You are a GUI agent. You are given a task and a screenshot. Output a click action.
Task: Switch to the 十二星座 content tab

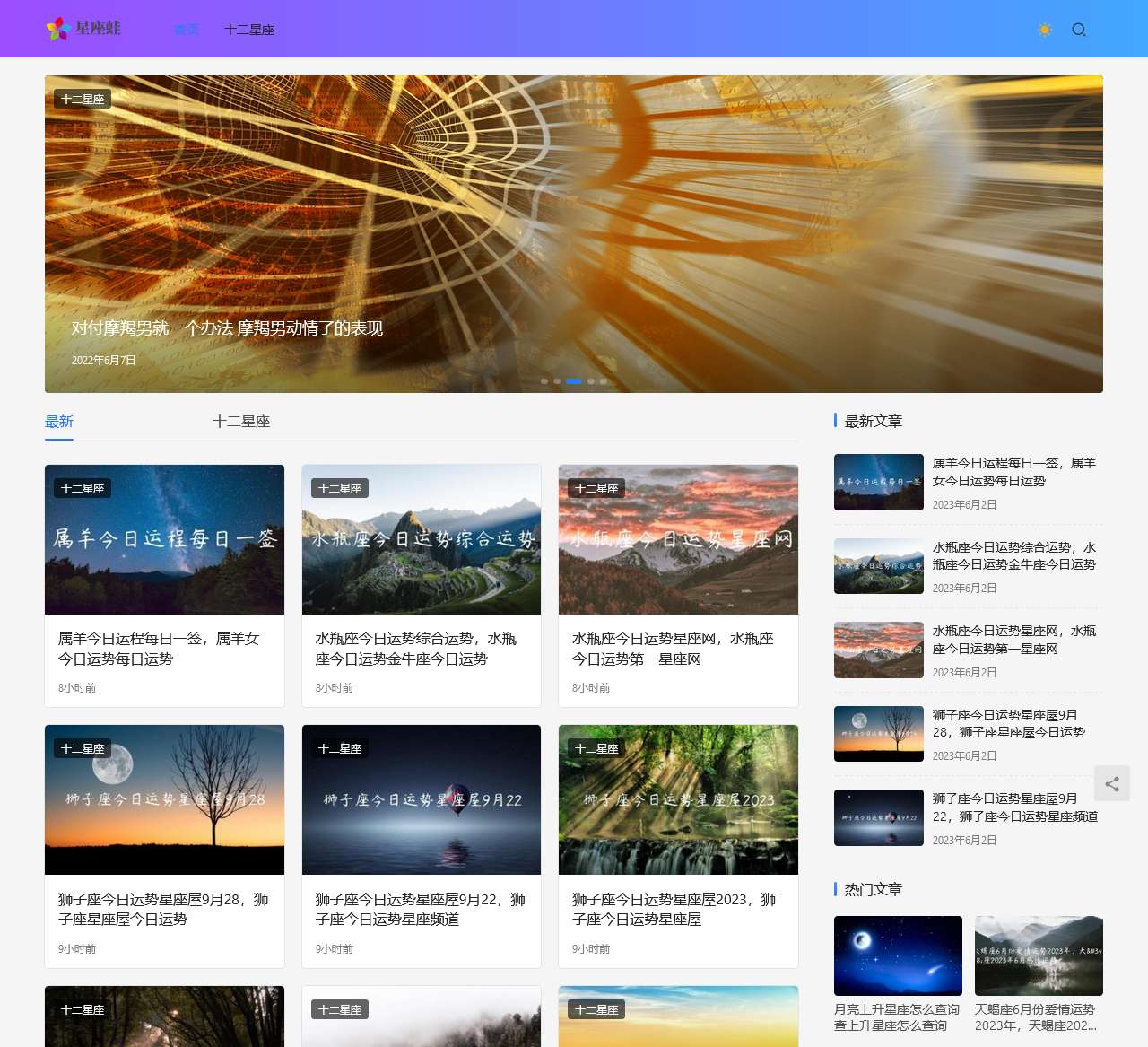coord(241,422)
